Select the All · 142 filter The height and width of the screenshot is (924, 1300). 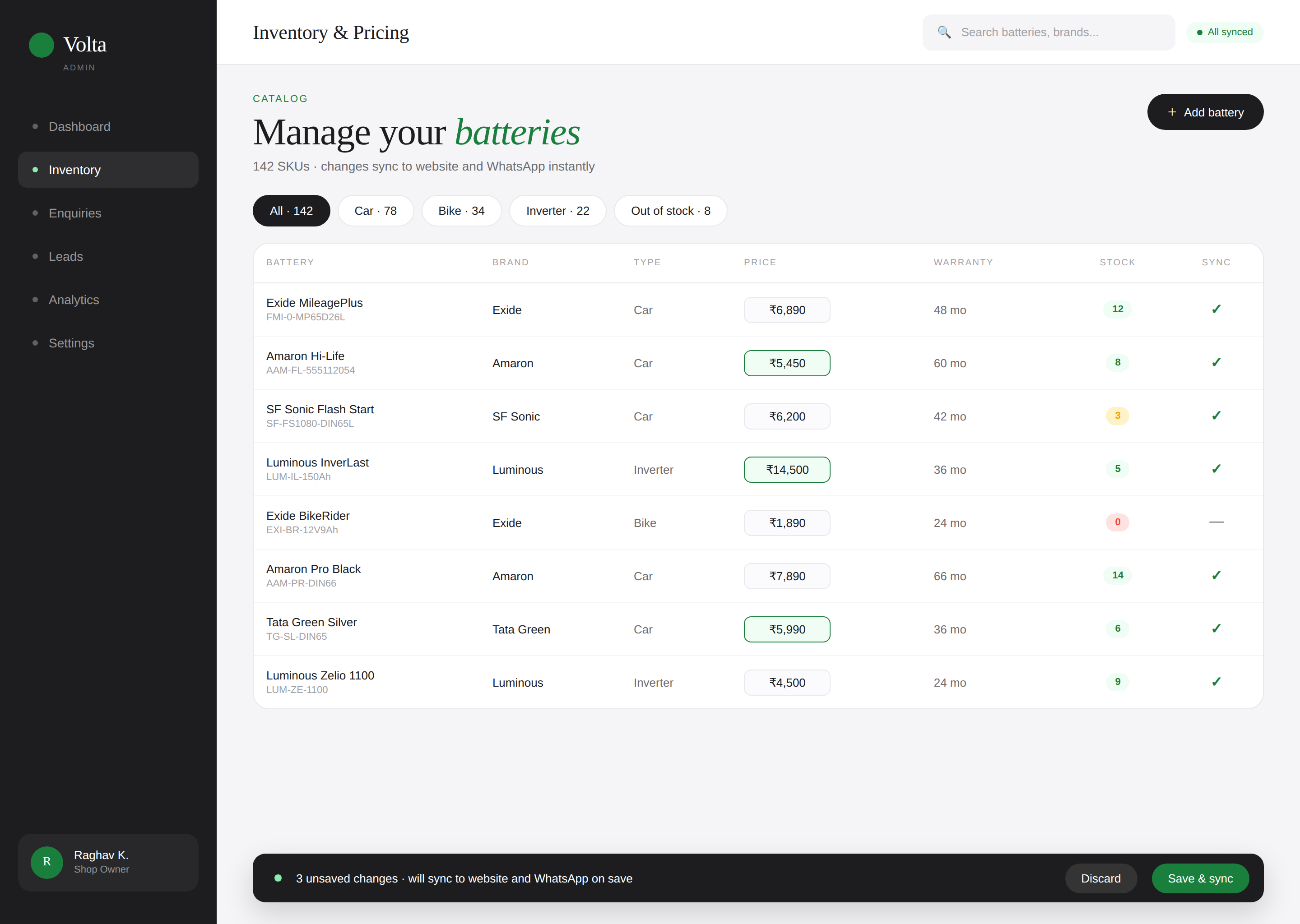coord(292,211)
